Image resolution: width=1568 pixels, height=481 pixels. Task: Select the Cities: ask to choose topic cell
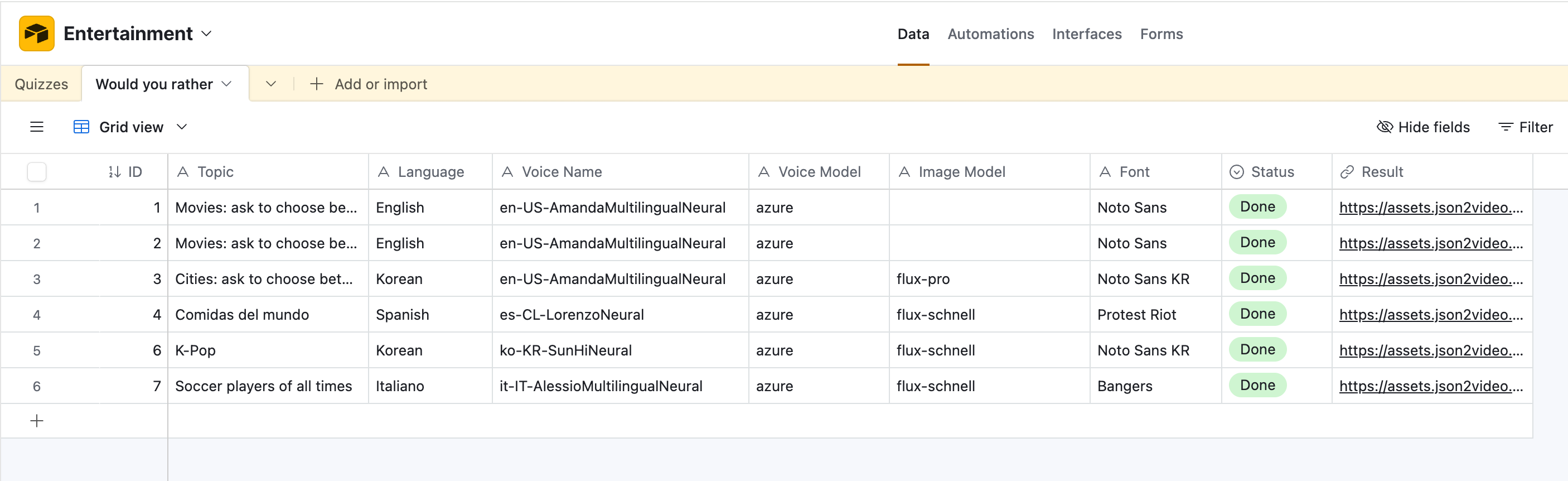268,279
